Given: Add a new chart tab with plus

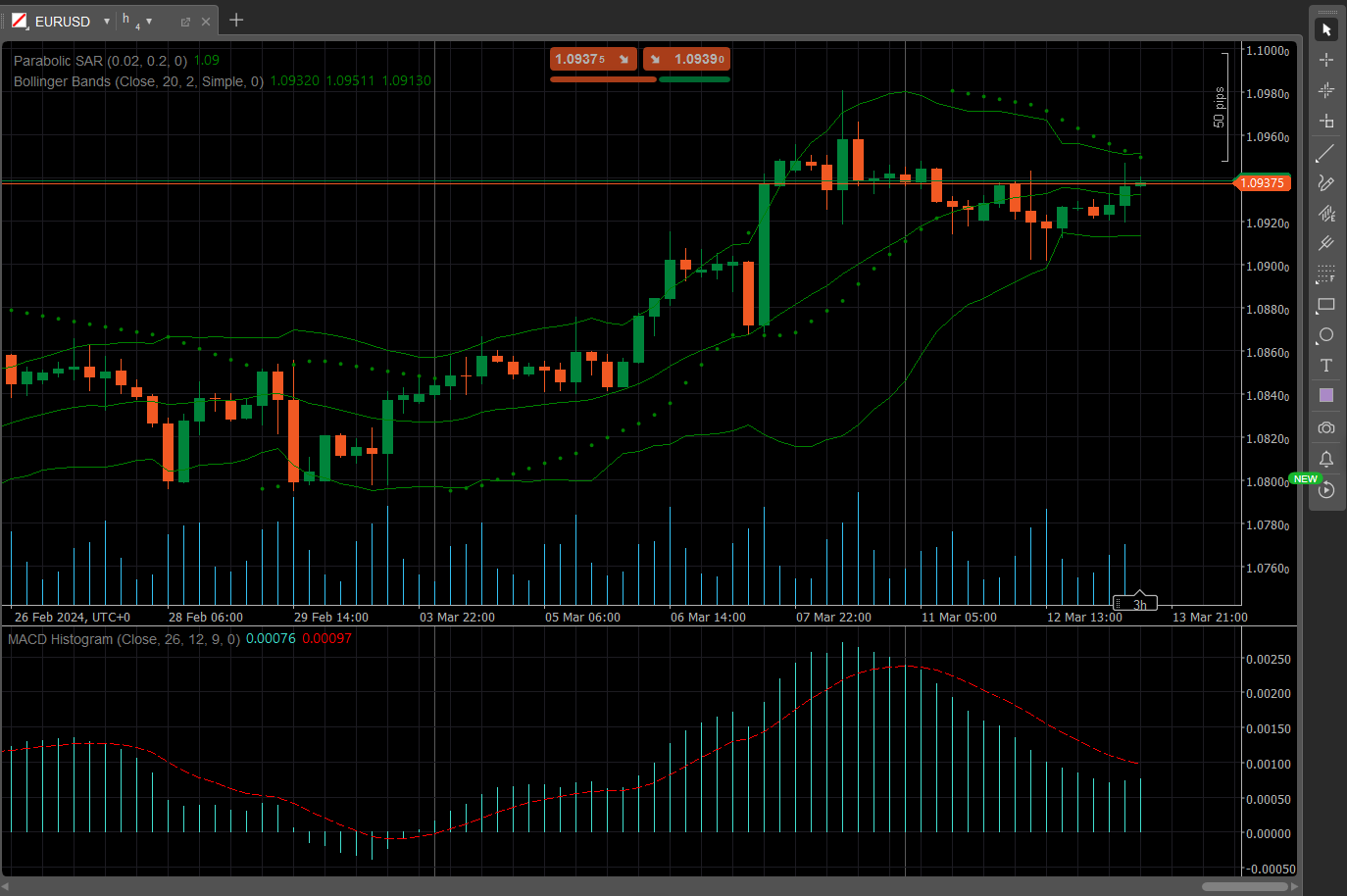Looking at the screenshot, I should point(236,21).
